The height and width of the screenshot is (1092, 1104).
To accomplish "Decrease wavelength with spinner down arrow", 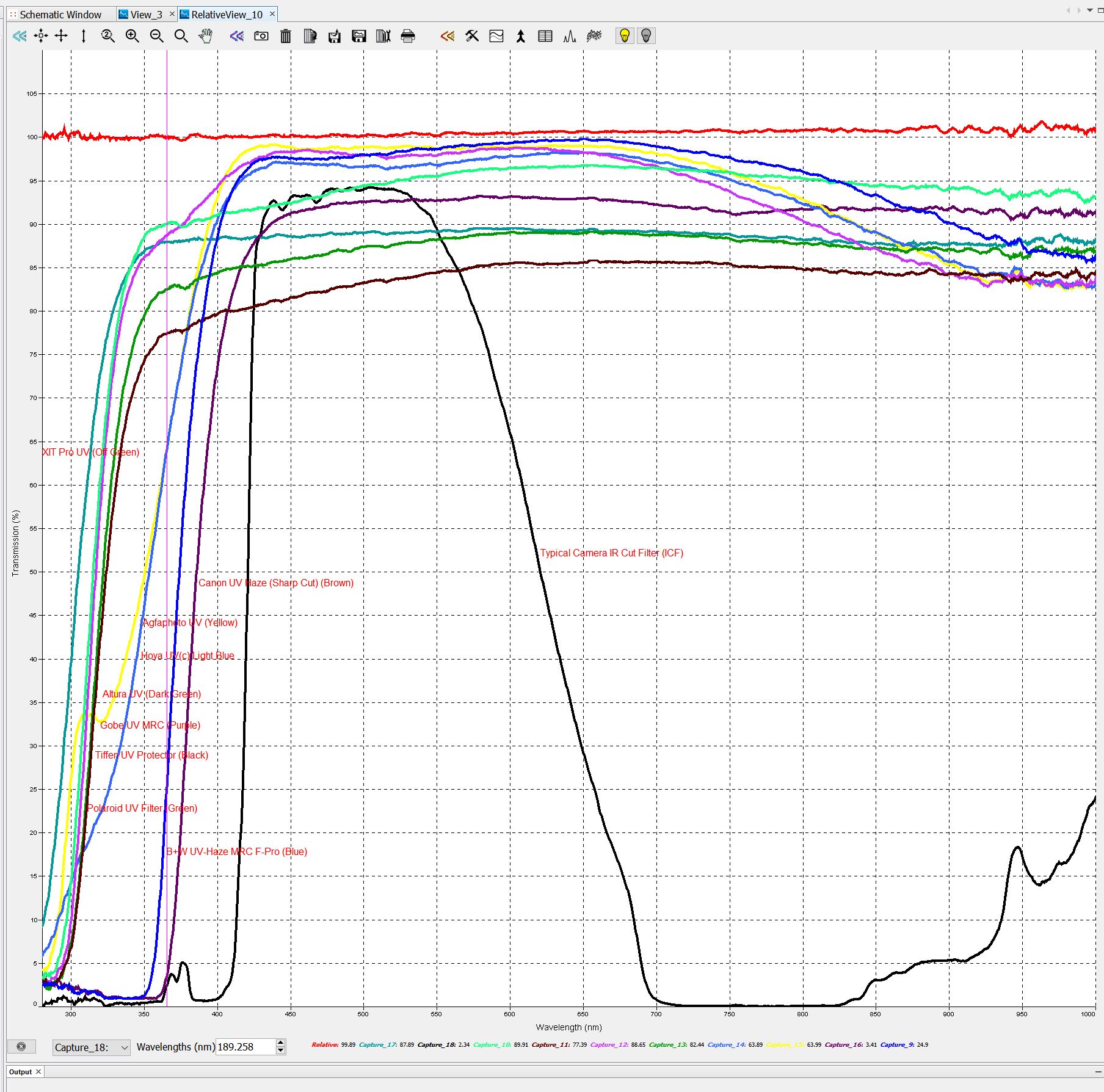I will [x=281, y=1051].
